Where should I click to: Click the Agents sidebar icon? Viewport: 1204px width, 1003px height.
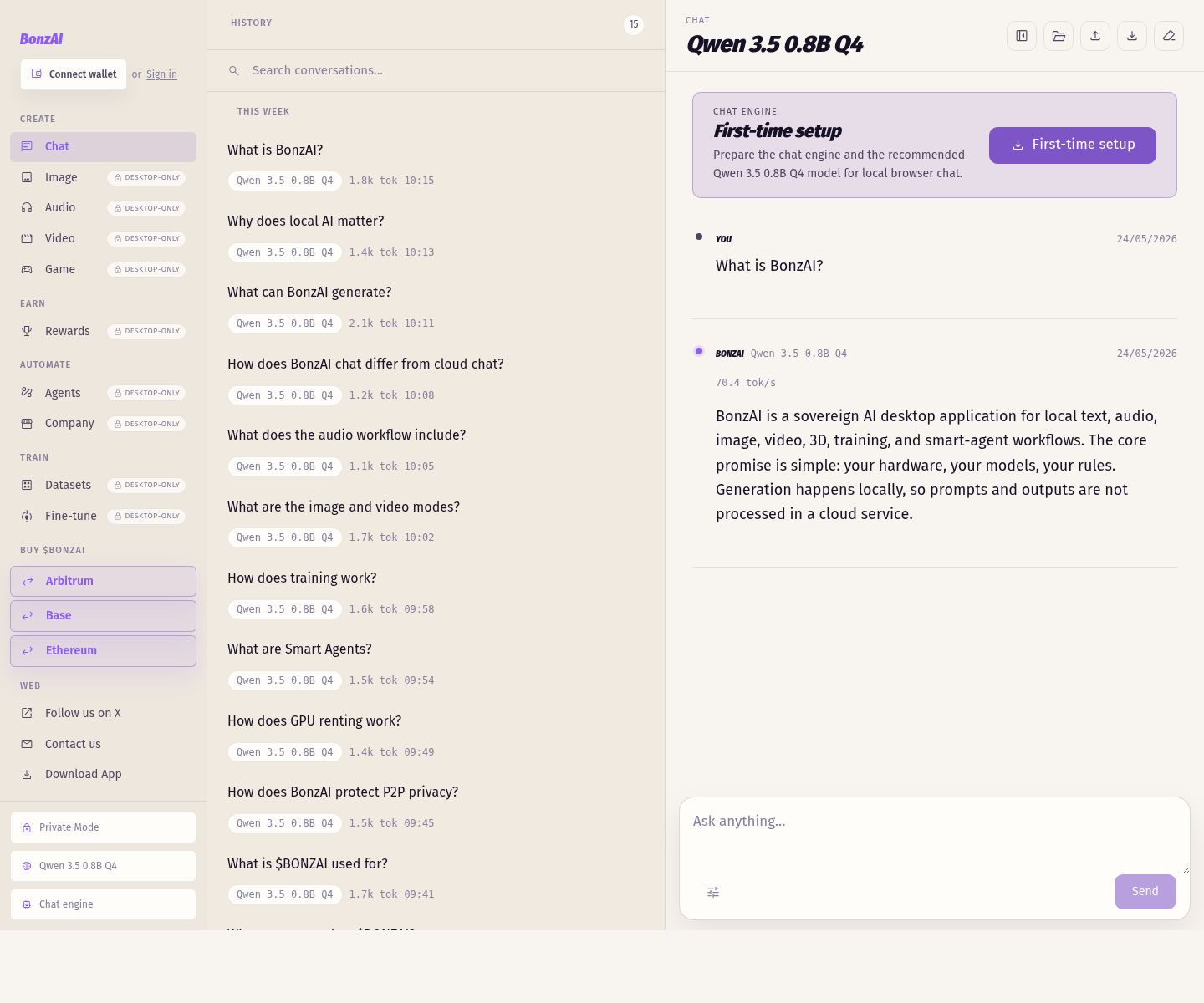tap(27, 393)
